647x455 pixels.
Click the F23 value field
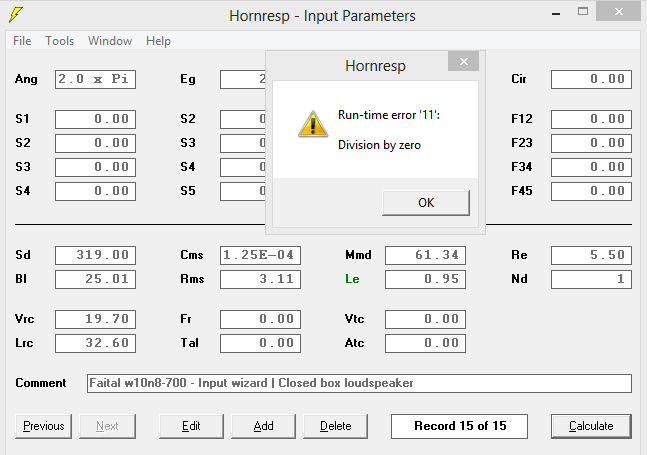[591, 143]
